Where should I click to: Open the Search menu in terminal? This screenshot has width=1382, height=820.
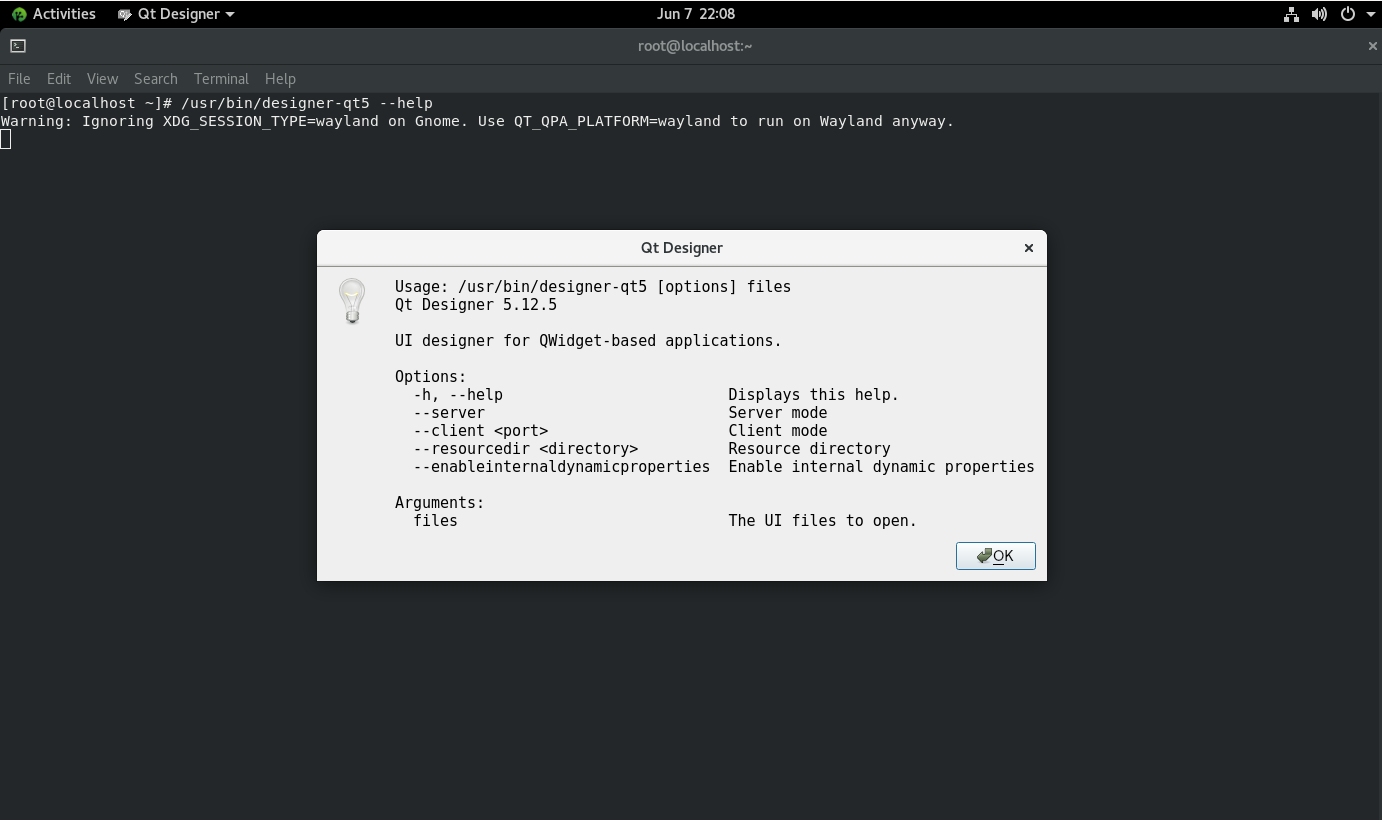point(155,79)
